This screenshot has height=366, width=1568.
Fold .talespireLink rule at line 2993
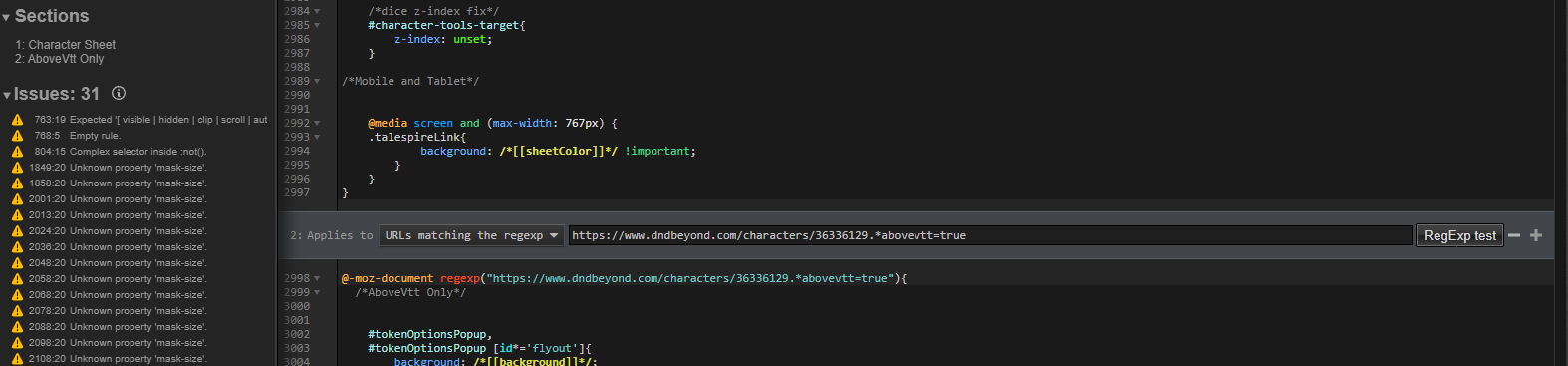[x=317, y=138]
